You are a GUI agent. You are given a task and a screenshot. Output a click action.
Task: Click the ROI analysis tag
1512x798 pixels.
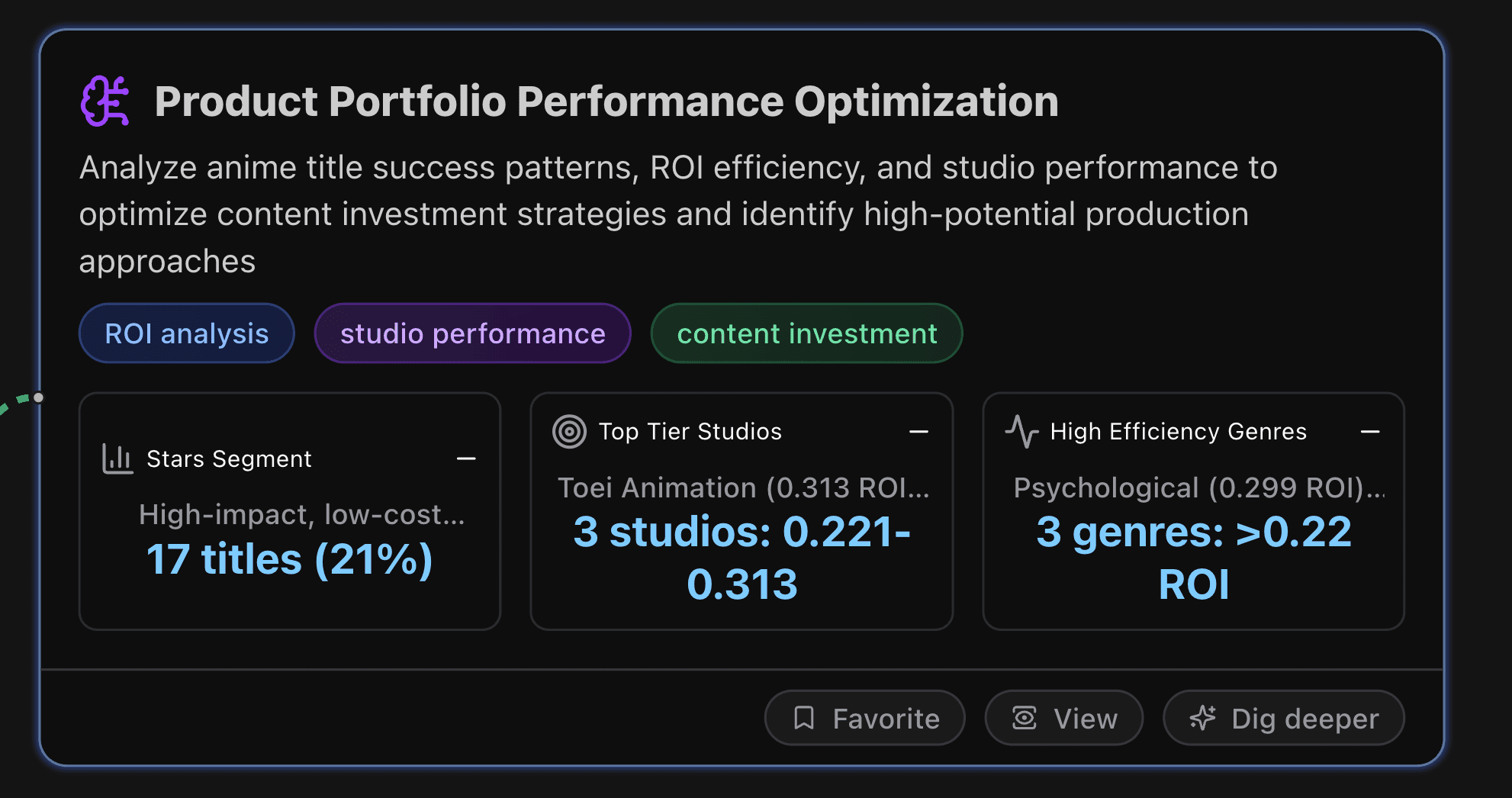pyautogui.click(x=186, y=333)
